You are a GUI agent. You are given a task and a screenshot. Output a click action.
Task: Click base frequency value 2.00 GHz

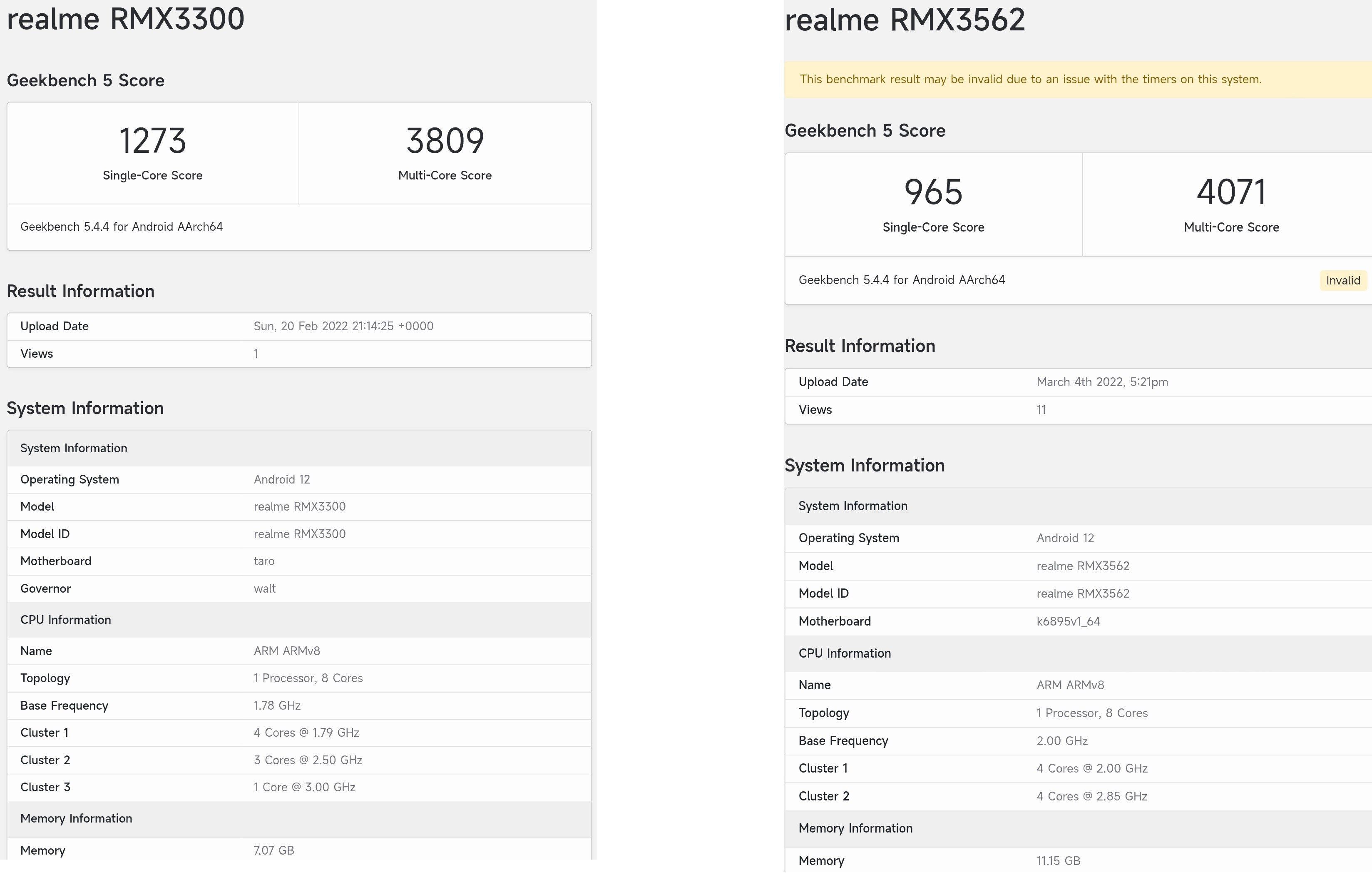(x=1062, y=741)
